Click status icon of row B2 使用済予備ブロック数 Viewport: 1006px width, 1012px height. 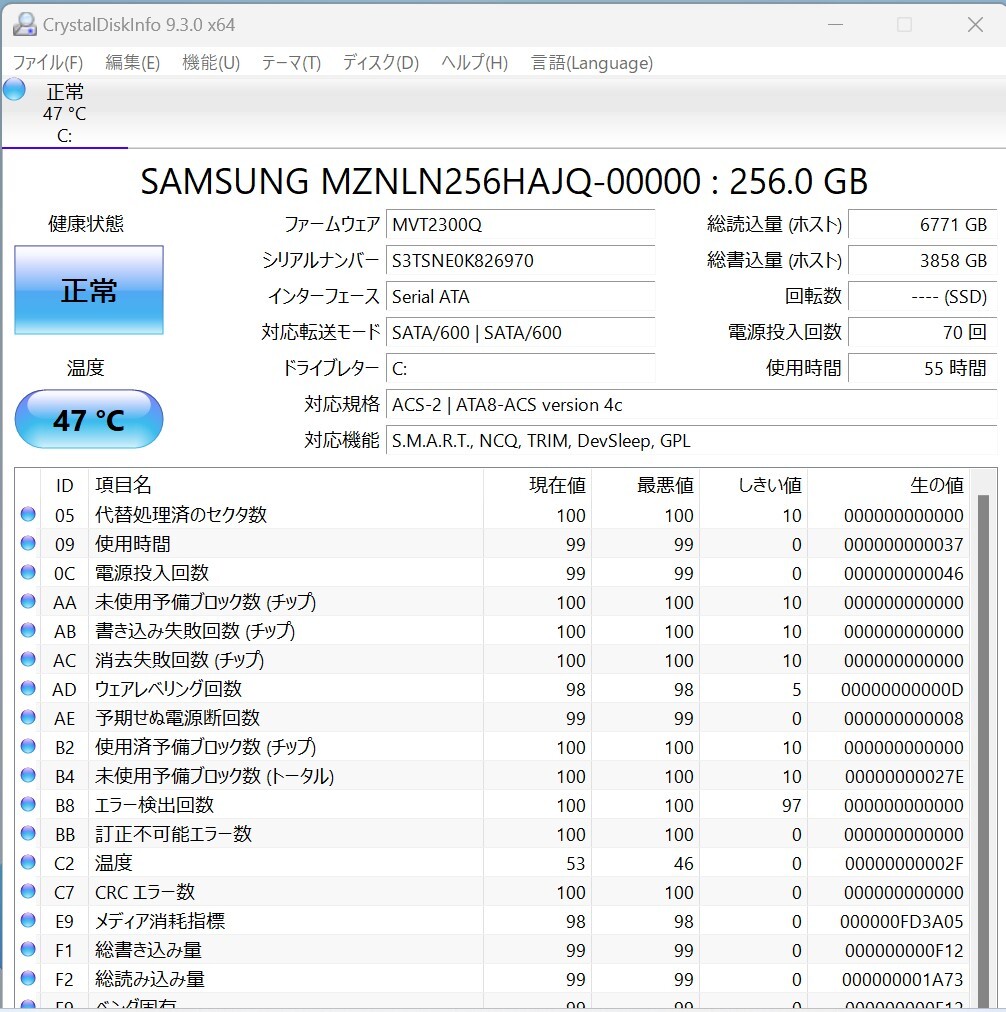point(28,747)
